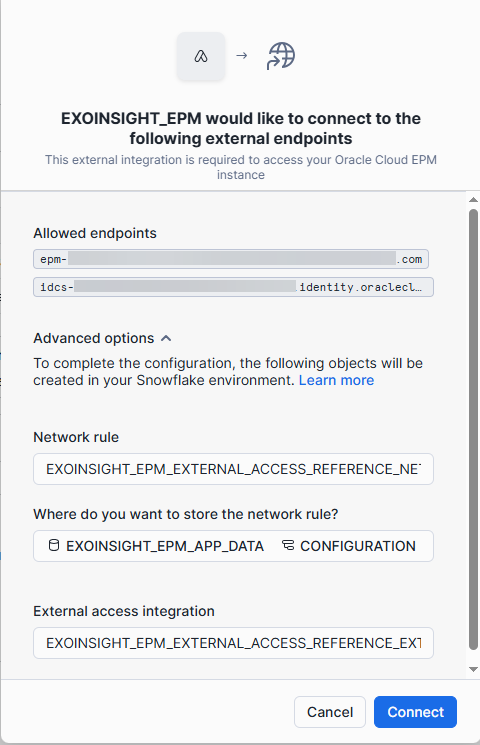
Task: Click the database icon beside EXOINSIGHT_EPM_APP_DATA
Action: click(x=54, y=545)
